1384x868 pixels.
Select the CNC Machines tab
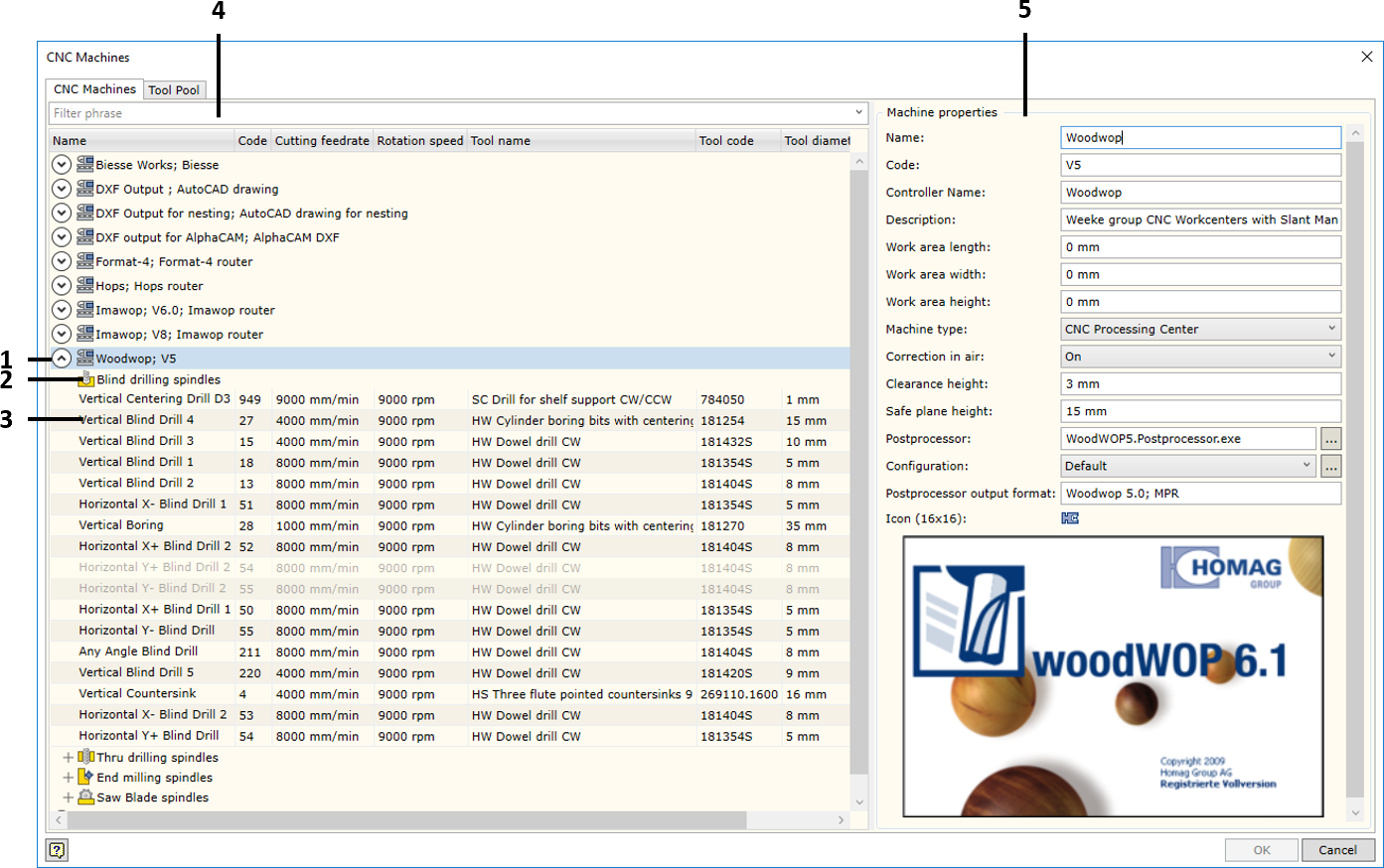[94, 88]
